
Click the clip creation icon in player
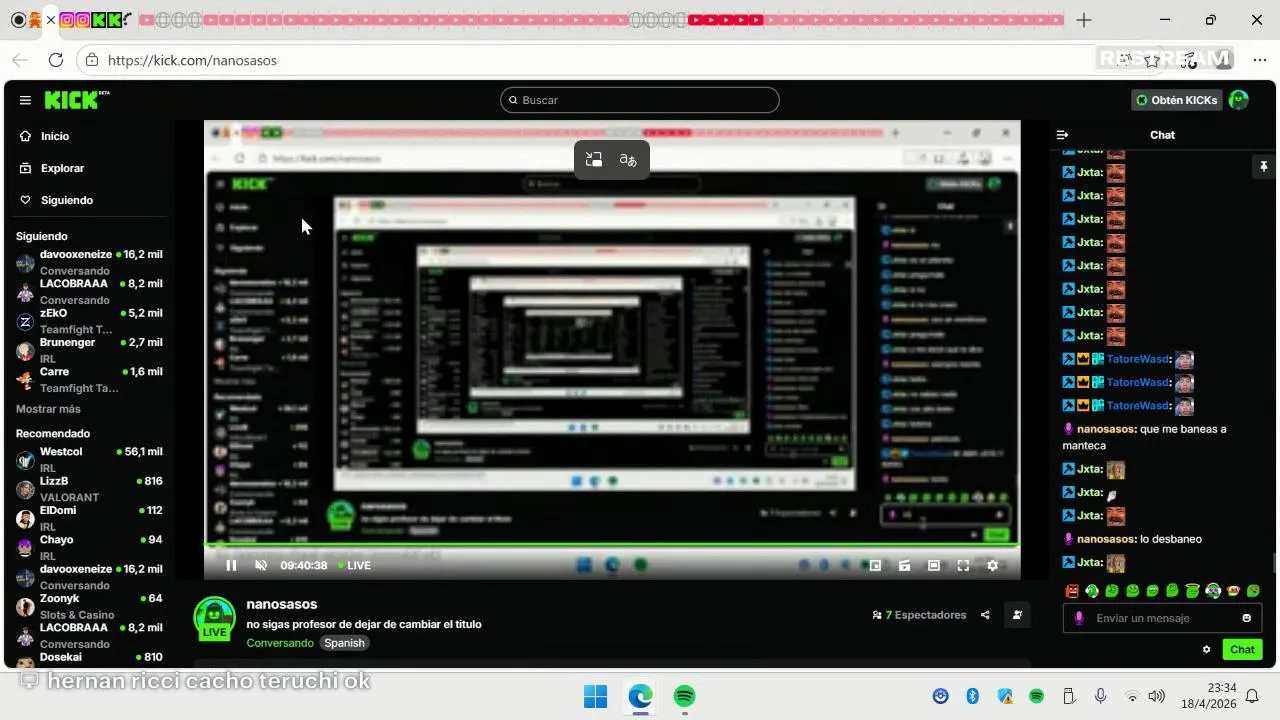point(904,565)
